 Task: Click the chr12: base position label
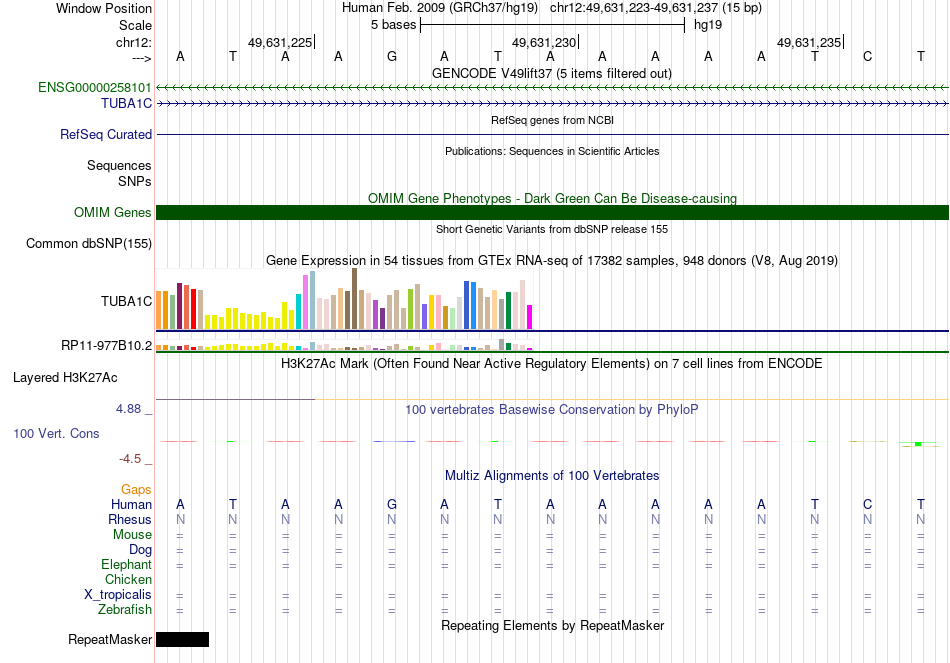134,42
